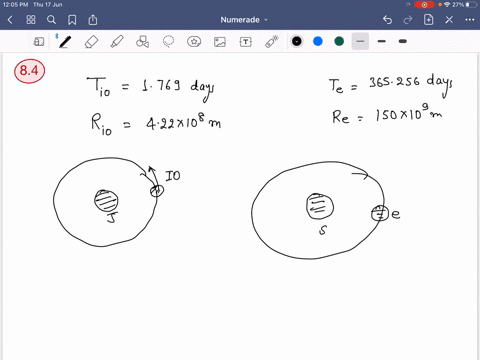Undo the last stroke
This screenshot has width=480, height=360.
point(387,20)
